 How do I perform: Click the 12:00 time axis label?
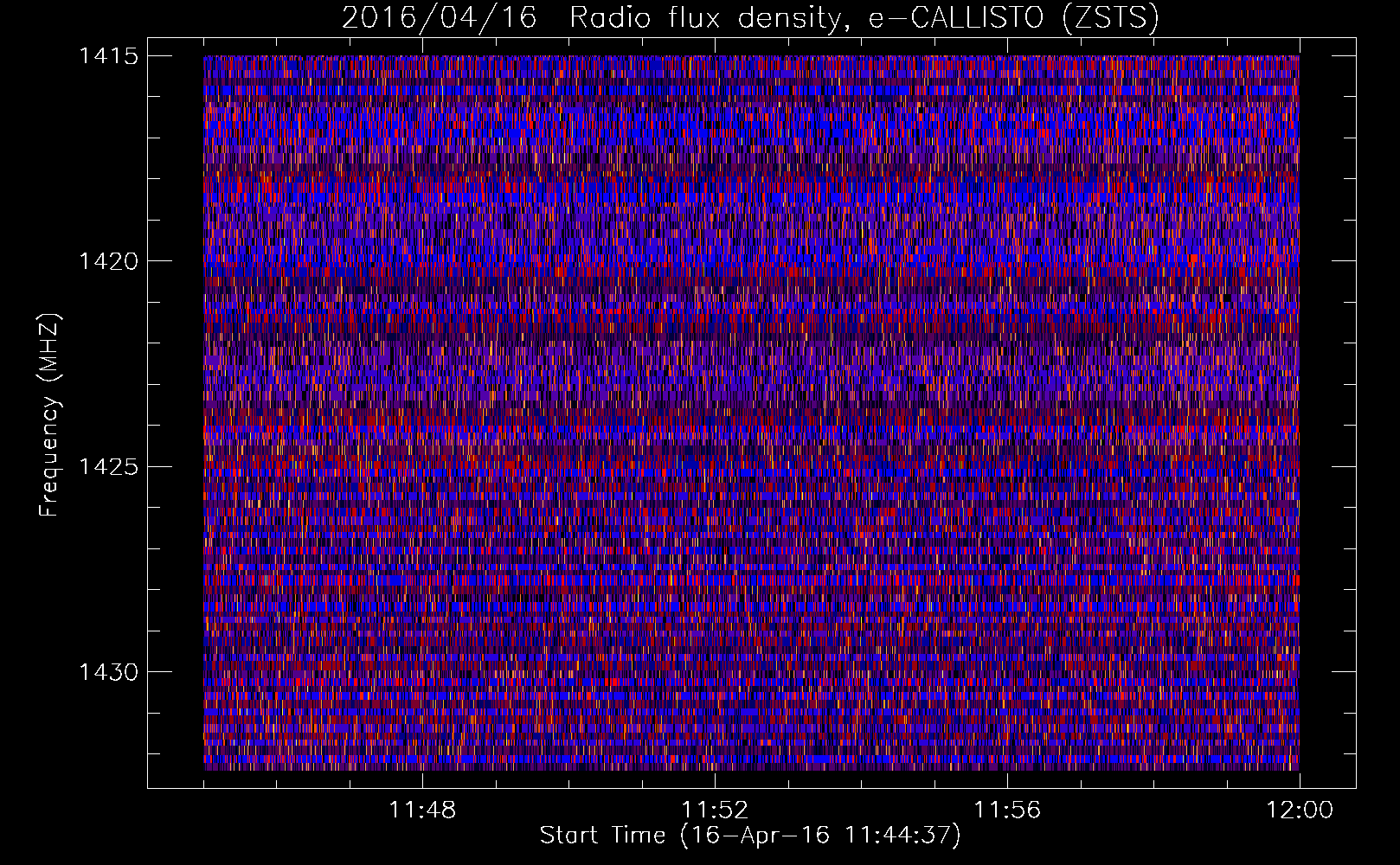point(1300,811)
